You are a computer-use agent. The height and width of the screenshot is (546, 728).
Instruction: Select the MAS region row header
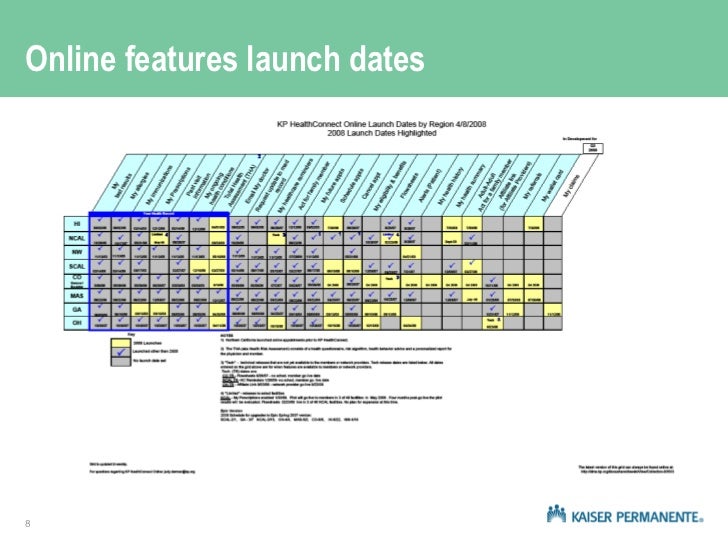[x=77, y=295]
